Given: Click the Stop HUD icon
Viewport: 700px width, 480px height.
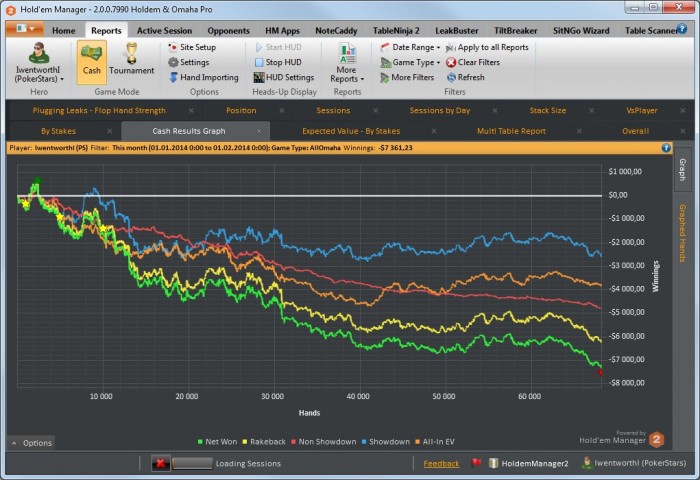Looking at the screenshot, I should 259,62.
